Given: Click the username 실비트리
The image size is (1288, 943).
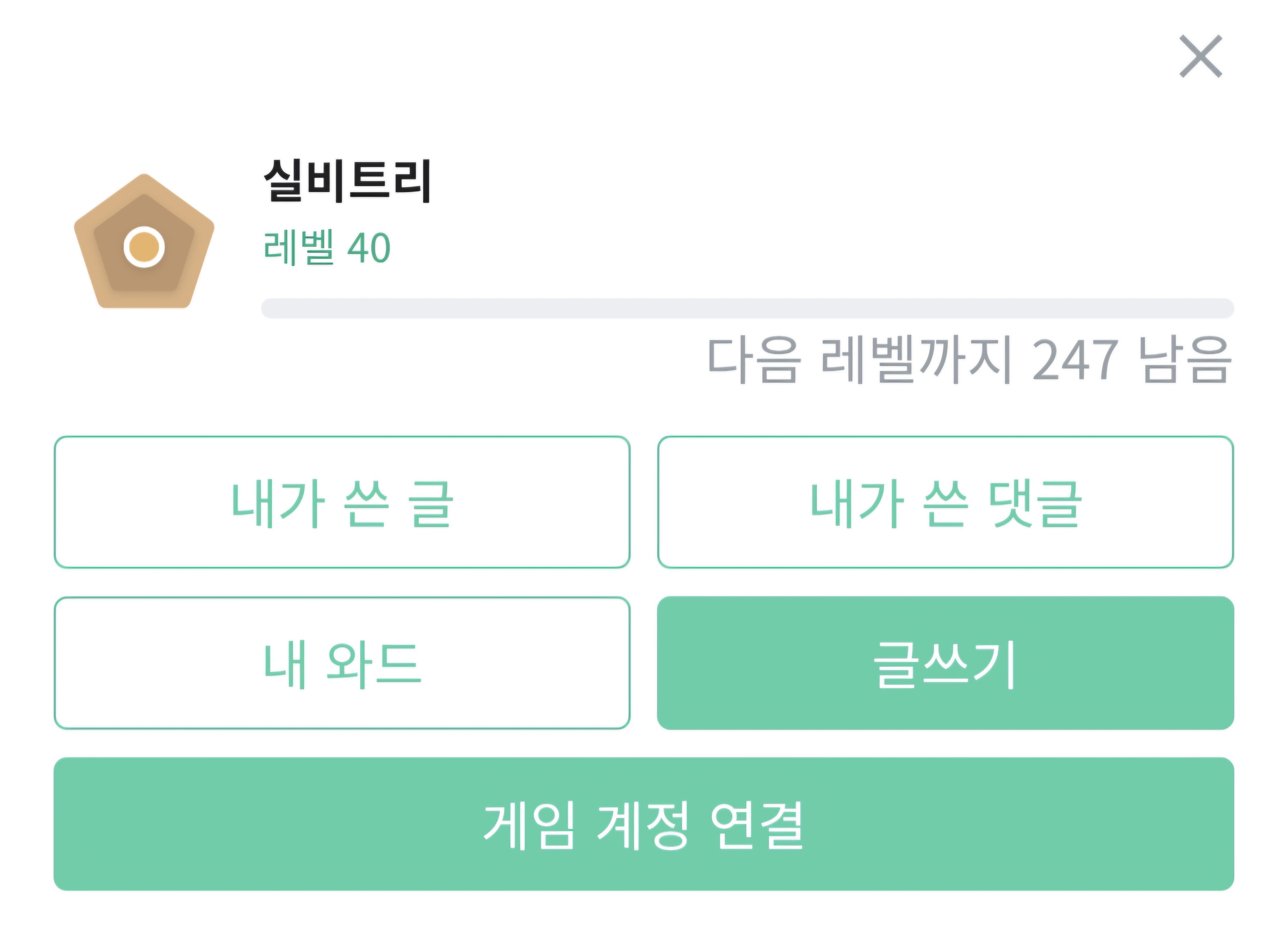Looking at the screenshot, I should pos(347,180).
